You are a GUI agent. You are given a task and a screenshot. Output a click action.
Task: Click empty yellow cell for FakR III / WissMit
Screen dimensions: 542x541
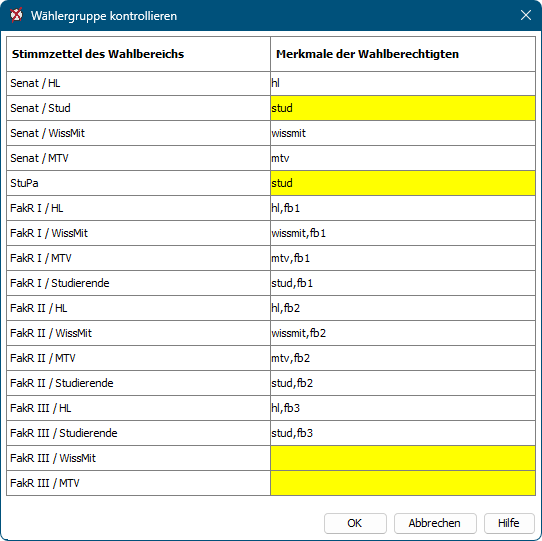point(403,458)
